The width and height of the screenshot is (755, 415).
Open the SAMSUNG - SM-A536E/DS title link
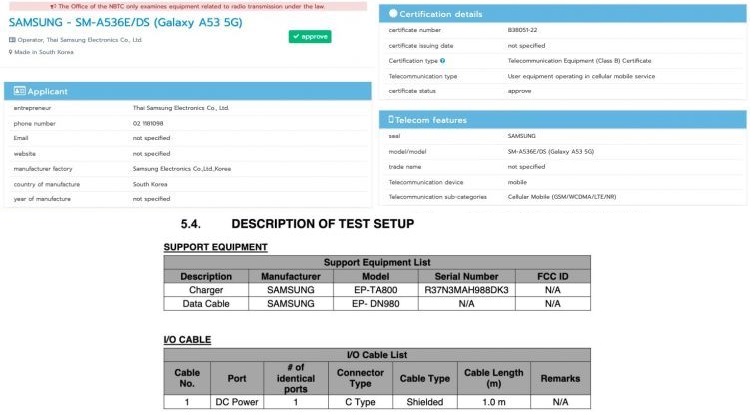(121, 21)
